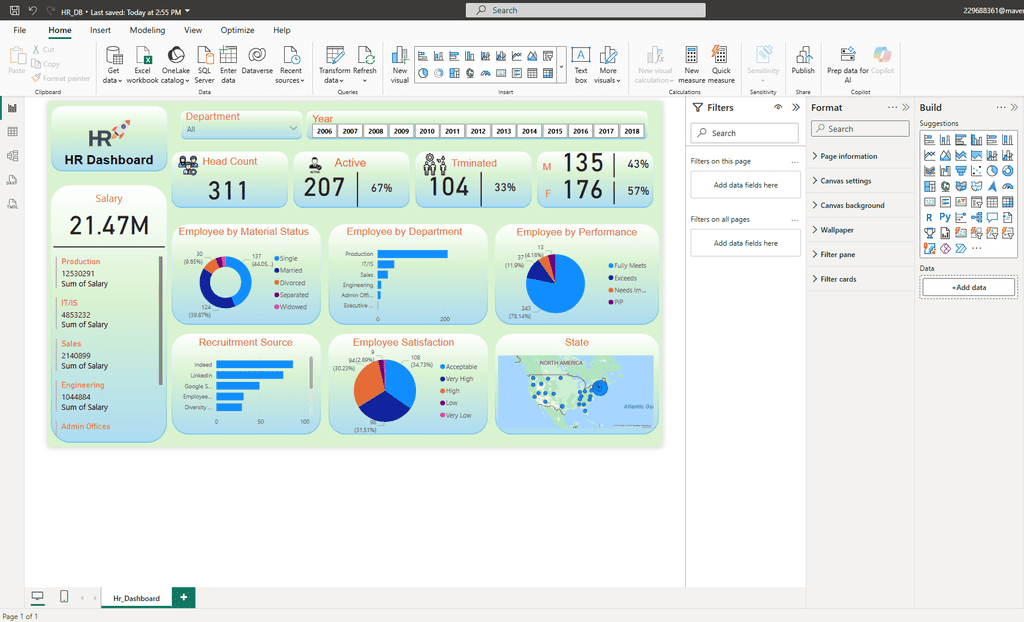Click the Salary list vertical scrollbar

(x=160, y=320)
